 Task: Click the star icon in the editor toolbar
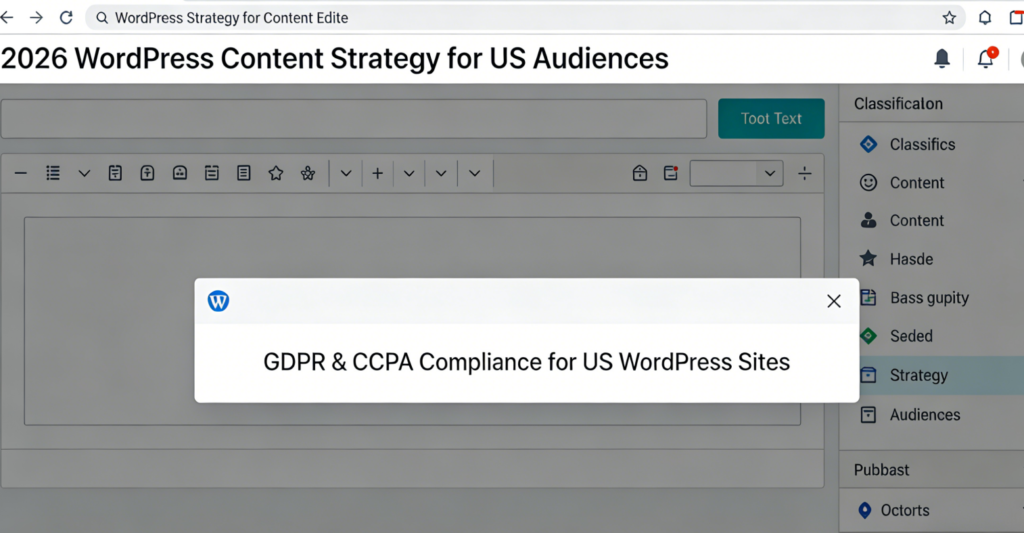[275, 173]
